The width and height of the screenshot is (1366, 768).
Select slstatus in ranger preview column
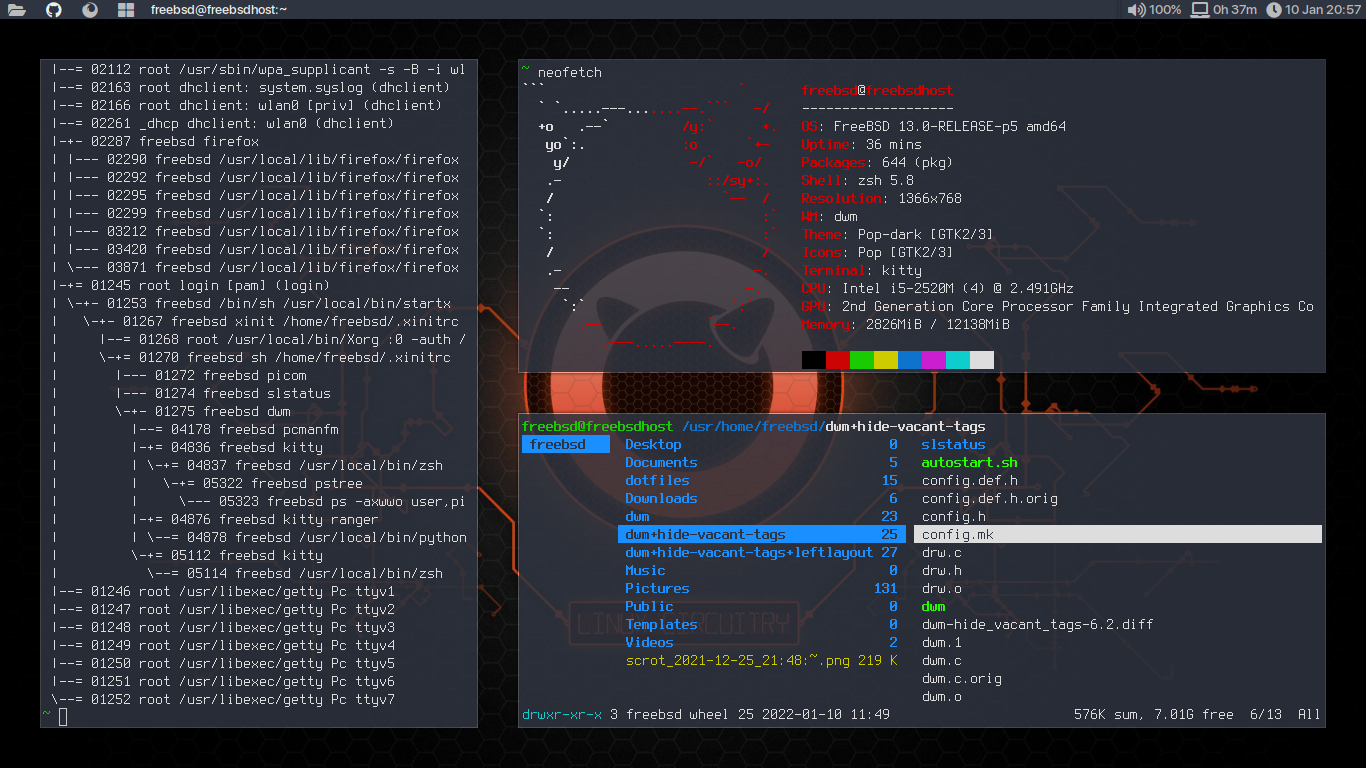pyautogui.click(x=953, y=445)
